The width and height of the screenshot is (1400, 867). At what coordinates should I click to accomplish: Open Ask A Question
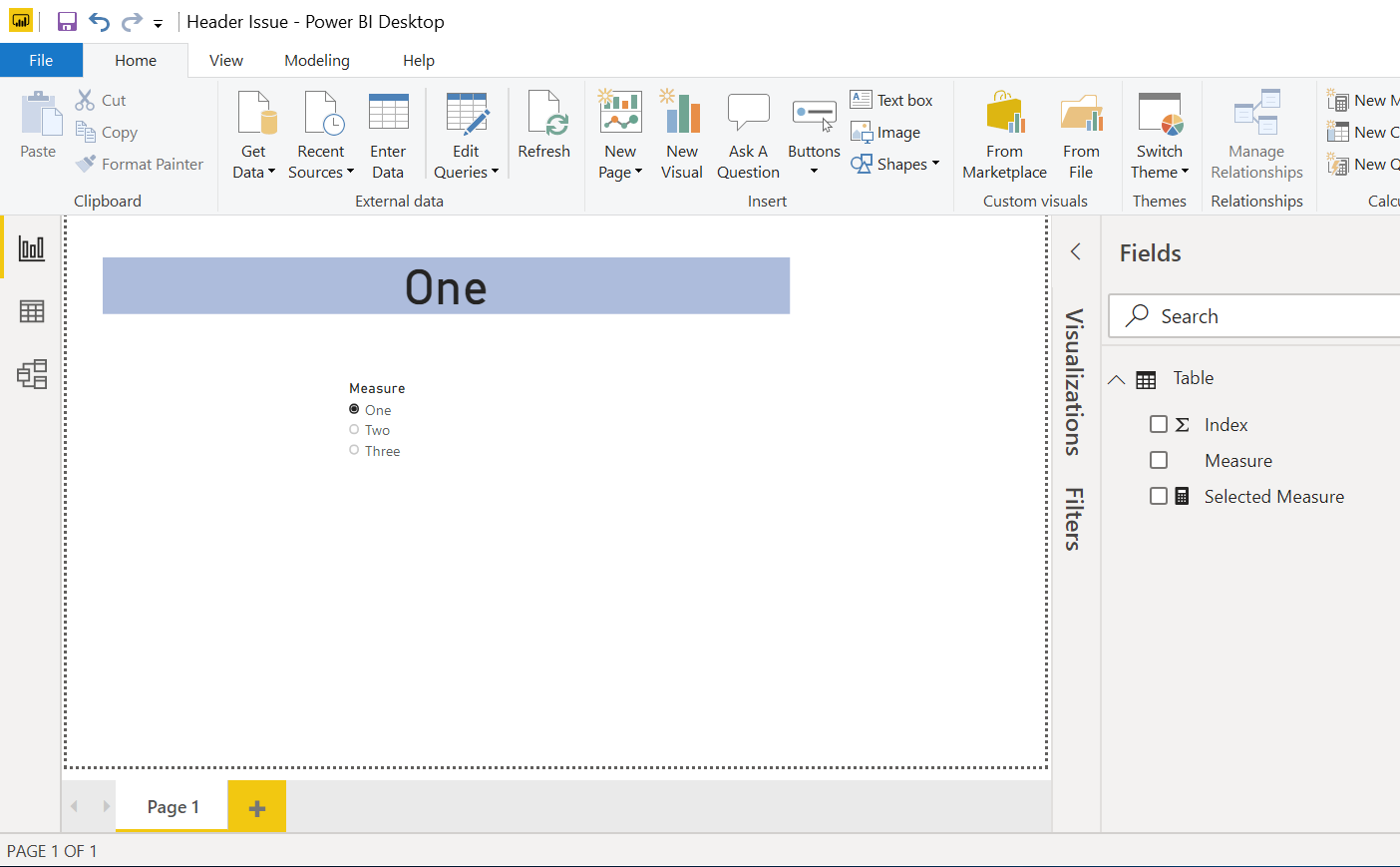click(x=748, y=135)
